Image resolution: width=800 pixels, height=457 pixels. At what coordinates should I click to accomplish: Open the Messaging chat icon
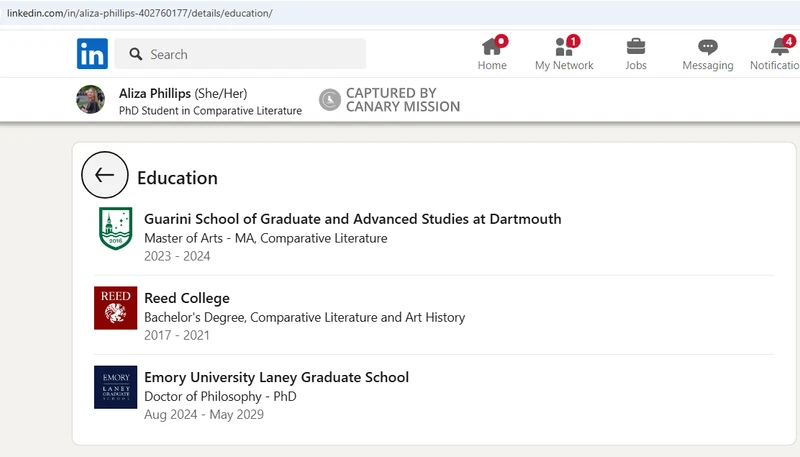tap(708, 47)
